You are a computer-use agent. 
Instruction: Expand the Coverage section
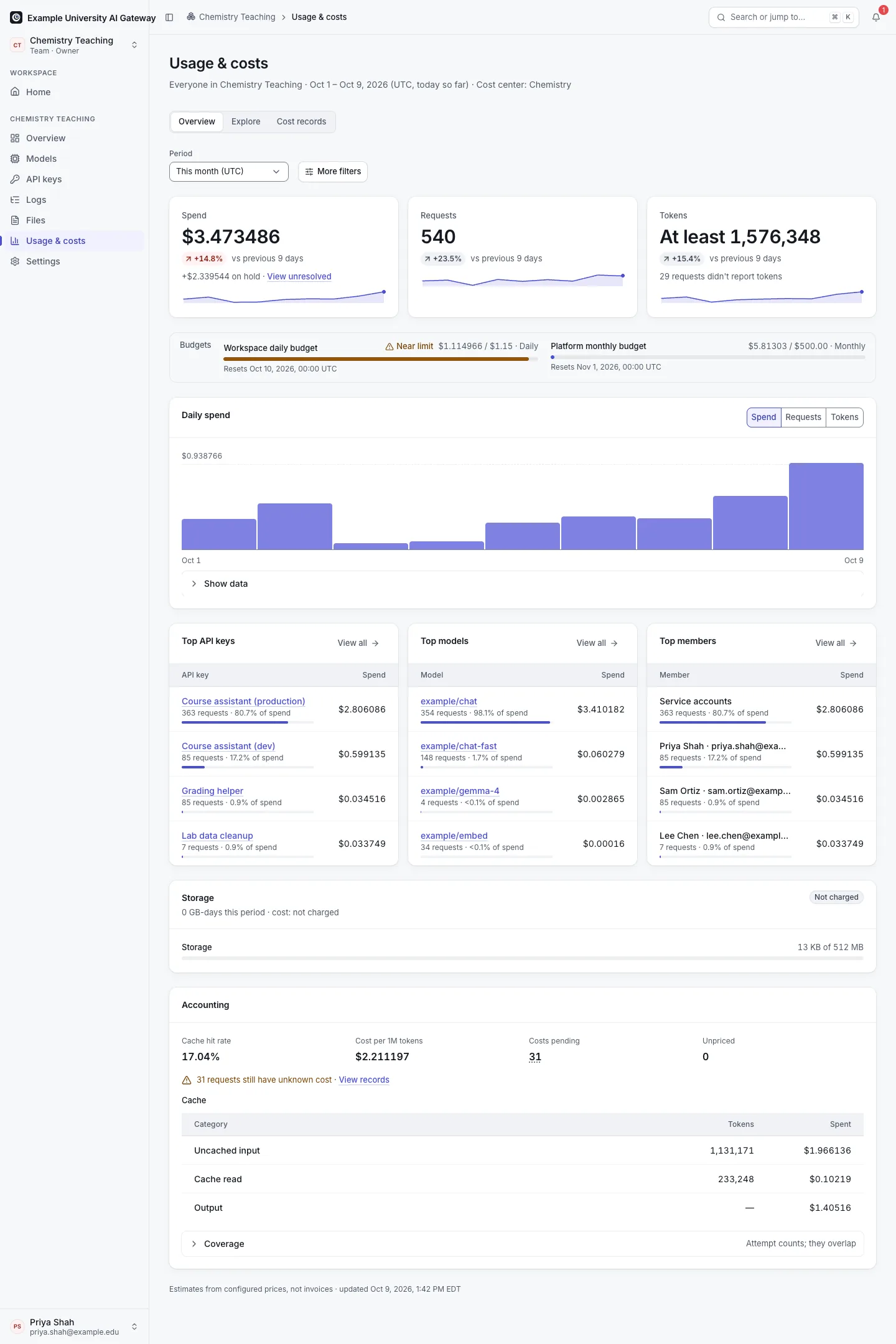point(523,1244)
